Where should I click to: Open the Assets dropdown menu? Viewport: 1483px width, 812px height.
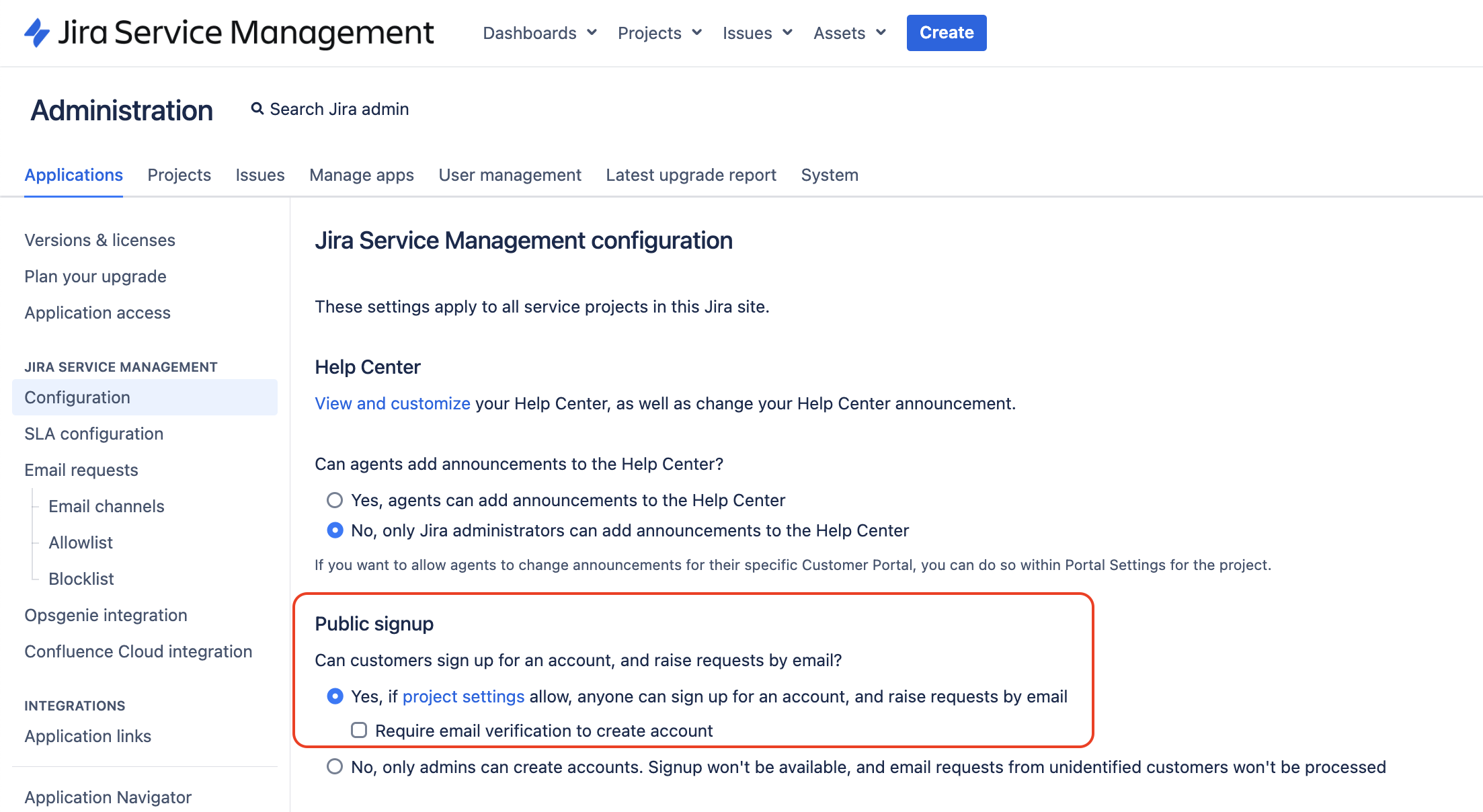point(849,33)
